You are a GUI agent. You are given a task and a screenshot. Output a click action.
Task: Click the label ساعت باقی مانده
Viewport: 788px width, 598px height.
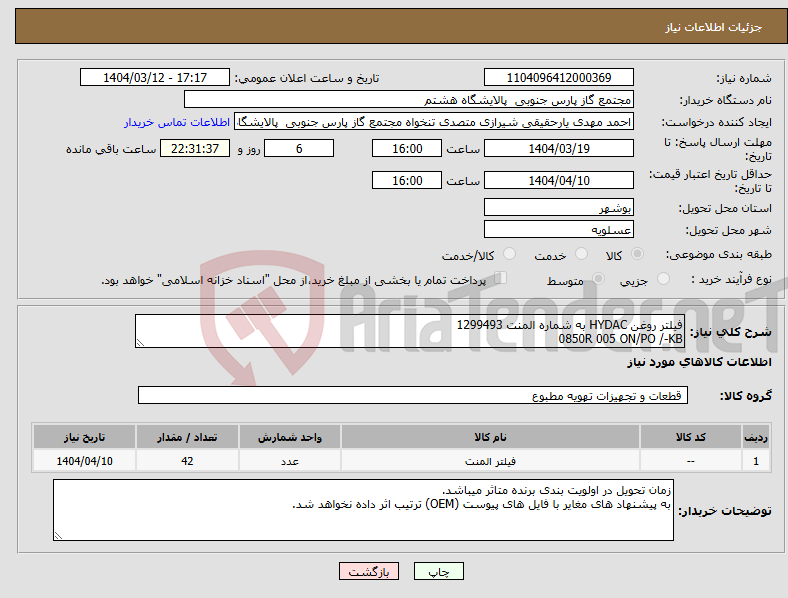[x=111, y=149]
